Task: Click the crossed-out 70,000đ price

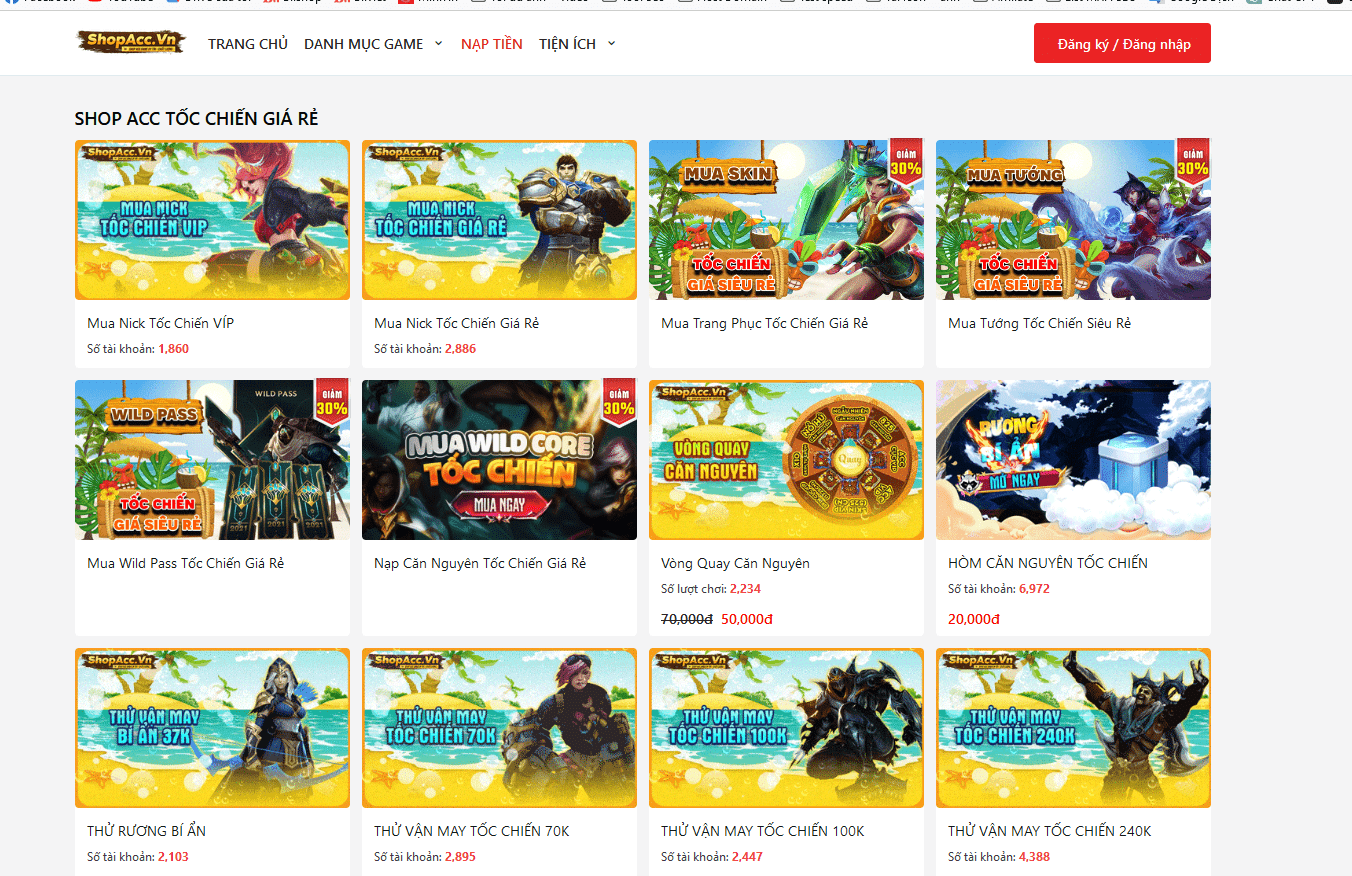Action: (x=687, y=619)
